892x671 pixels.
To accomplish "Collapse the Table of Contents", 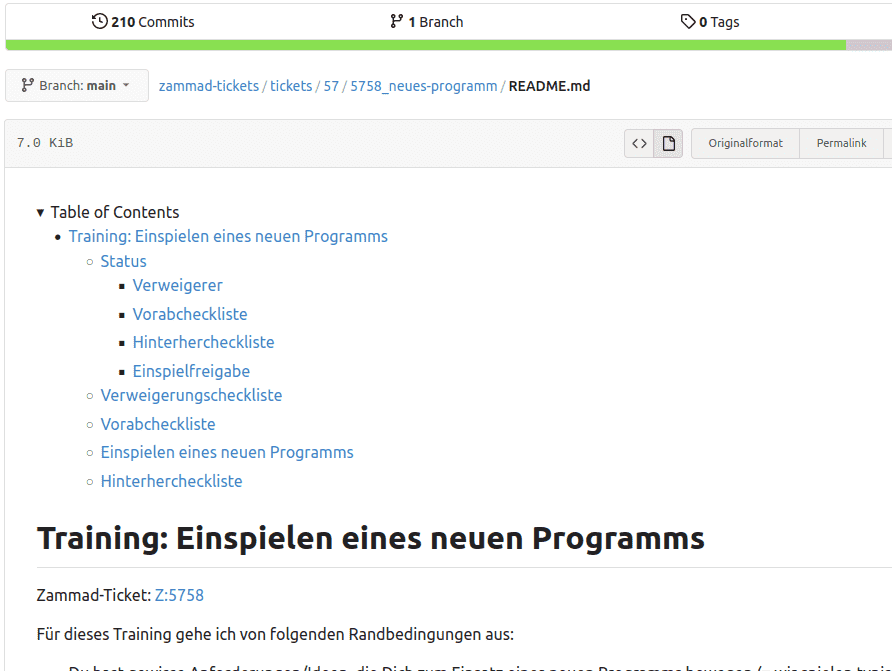I will (x=40, y=211).
